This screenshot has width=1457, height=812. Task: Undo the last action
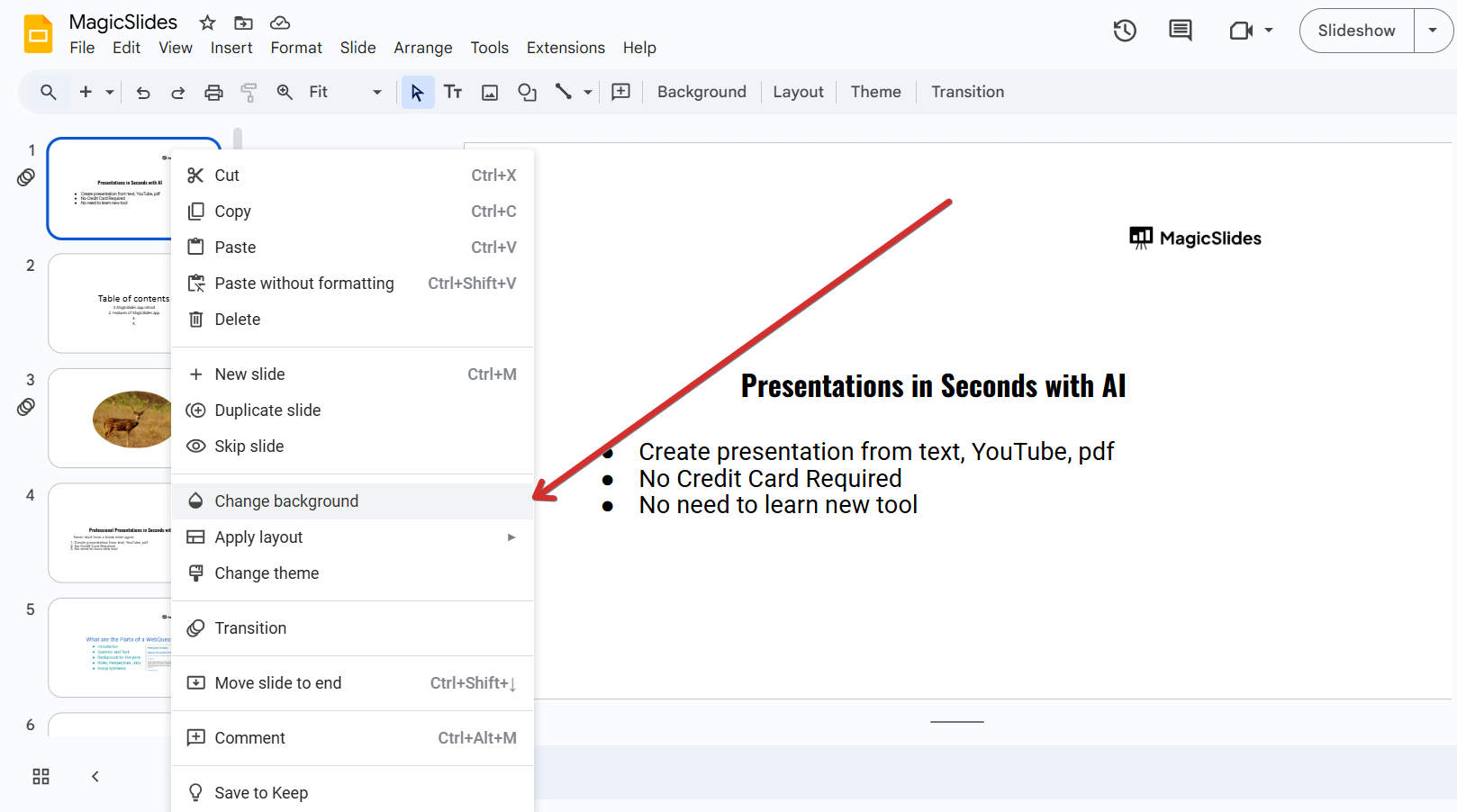pyautogui.click(x=143, y=92)
